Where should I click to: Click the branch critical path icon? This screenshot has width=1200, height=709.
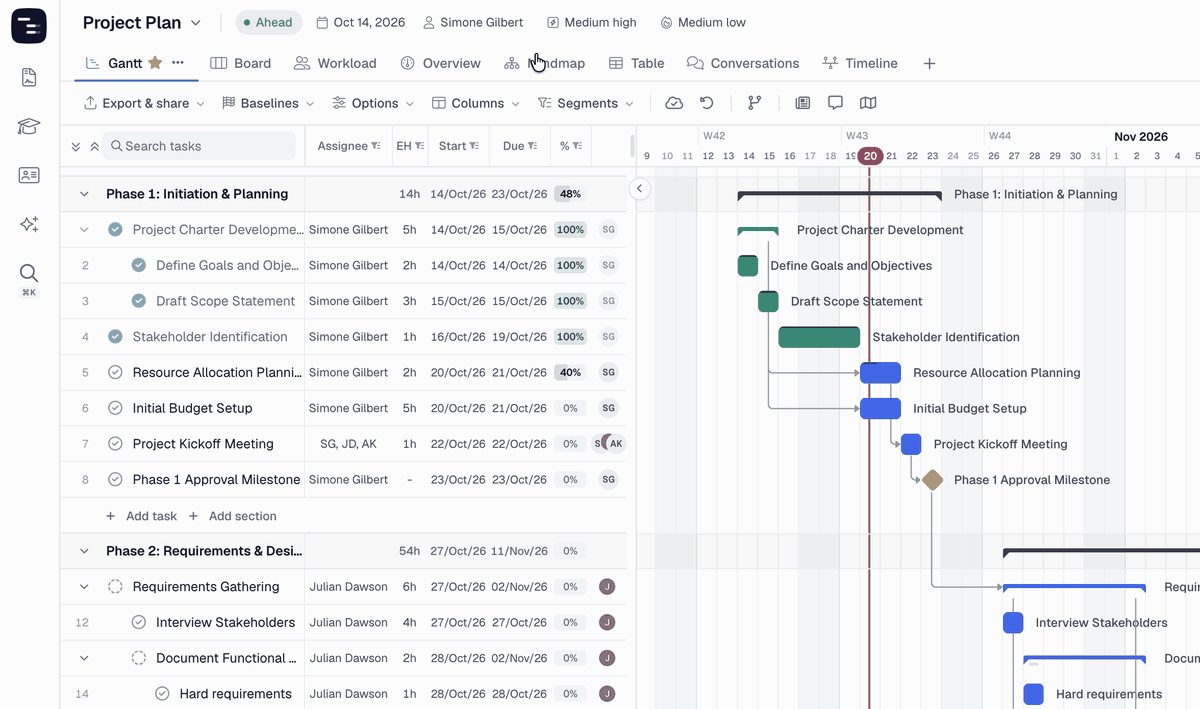click(754, 103)
